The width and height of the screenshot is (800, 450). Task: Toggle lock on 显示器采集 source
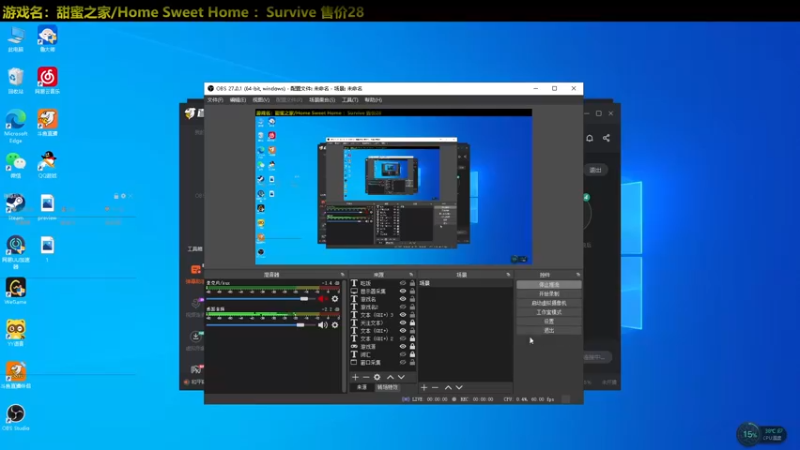coord(412,291)
